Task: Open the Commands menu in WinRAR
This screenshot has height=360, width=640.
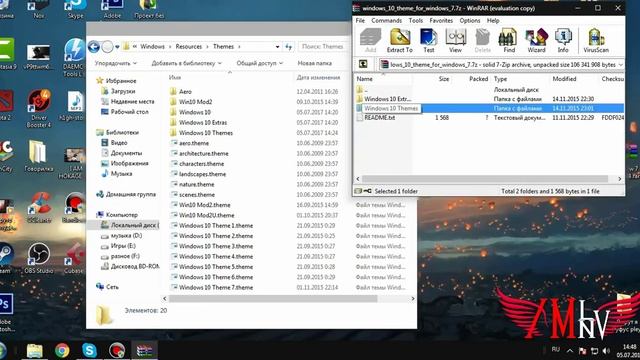Action: click(387, 20)
